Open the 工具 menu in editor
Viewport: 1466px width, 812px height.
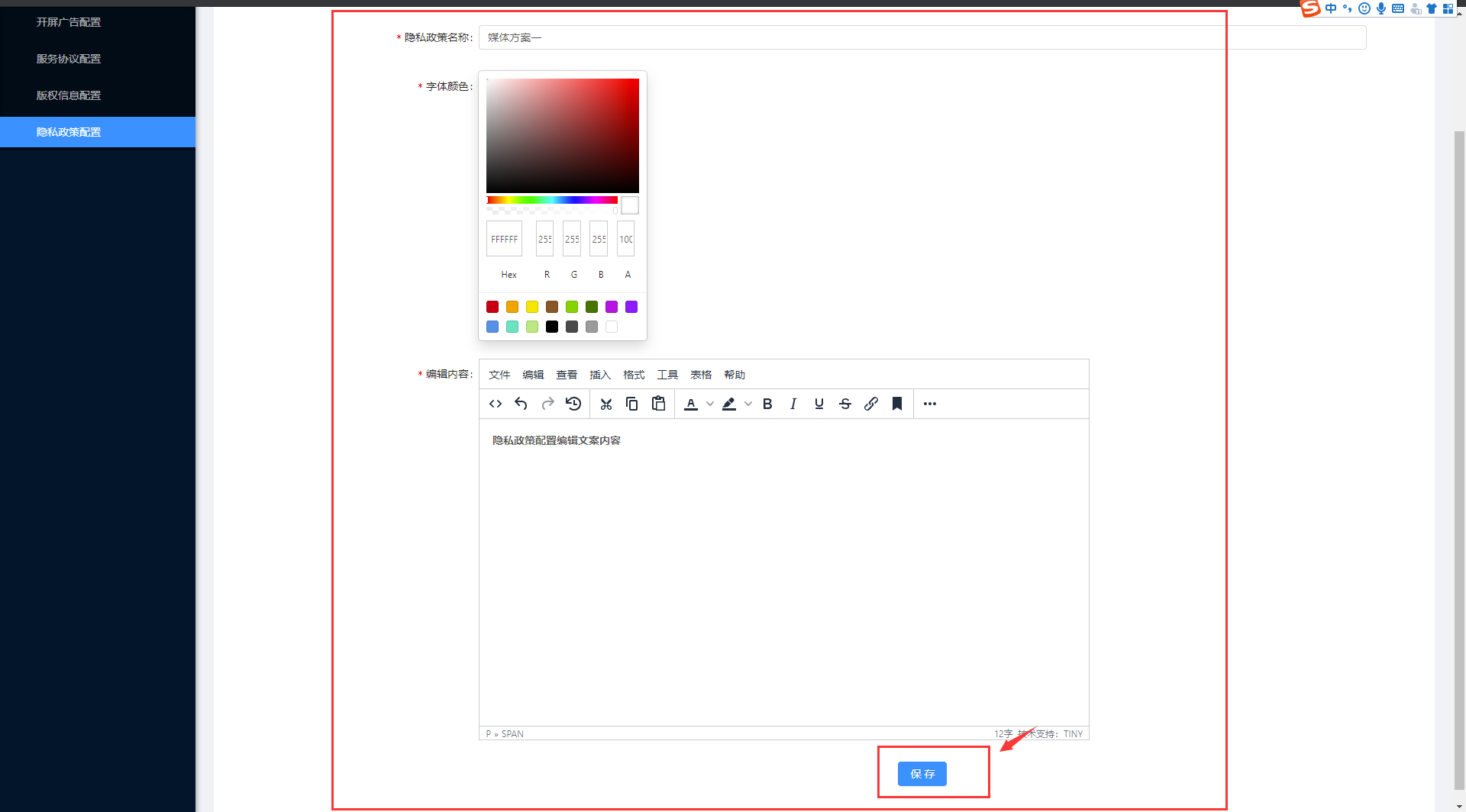tap(667, 375)
